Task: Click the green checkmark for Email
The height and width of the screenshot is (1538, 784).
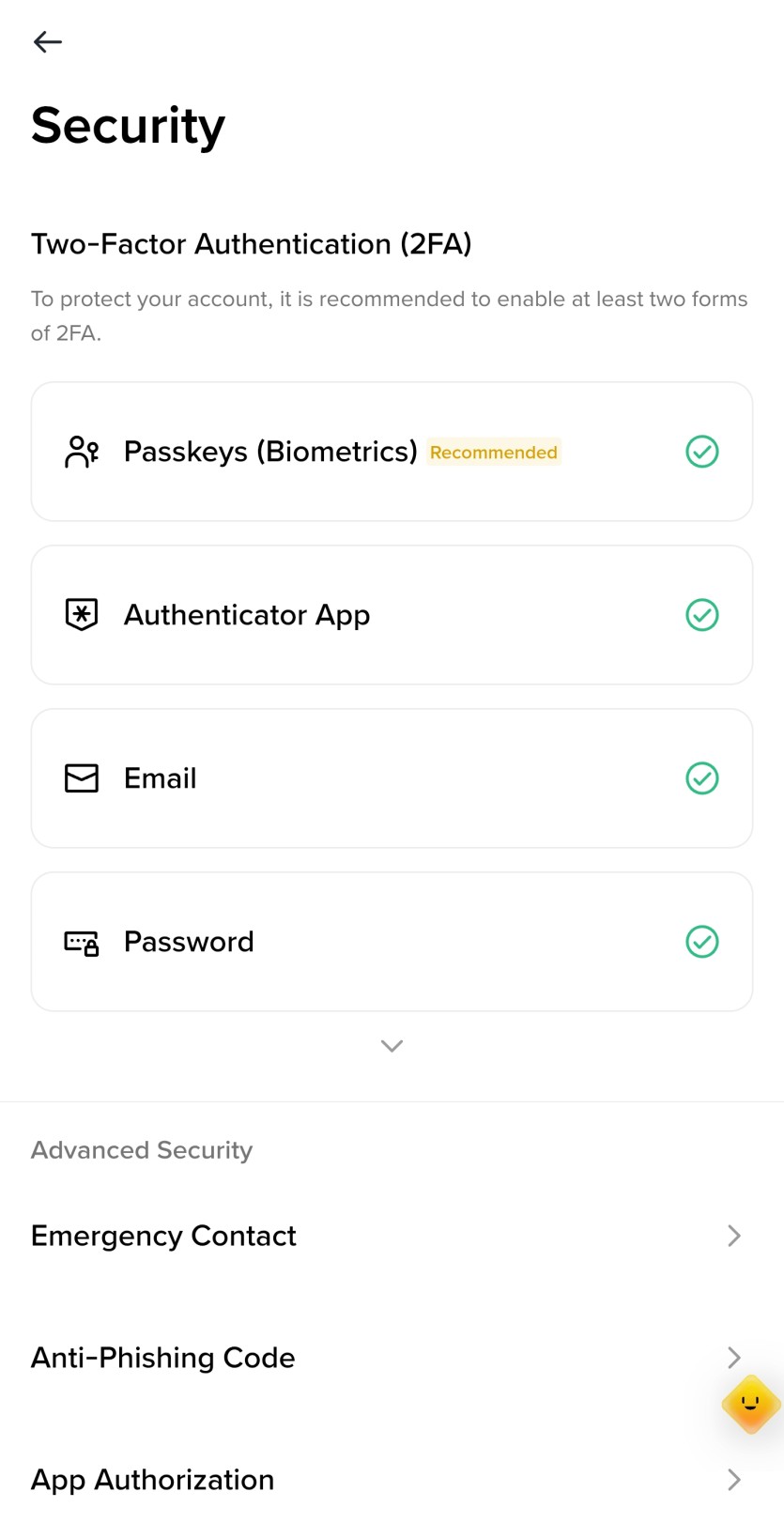Action: coord(702,778)
